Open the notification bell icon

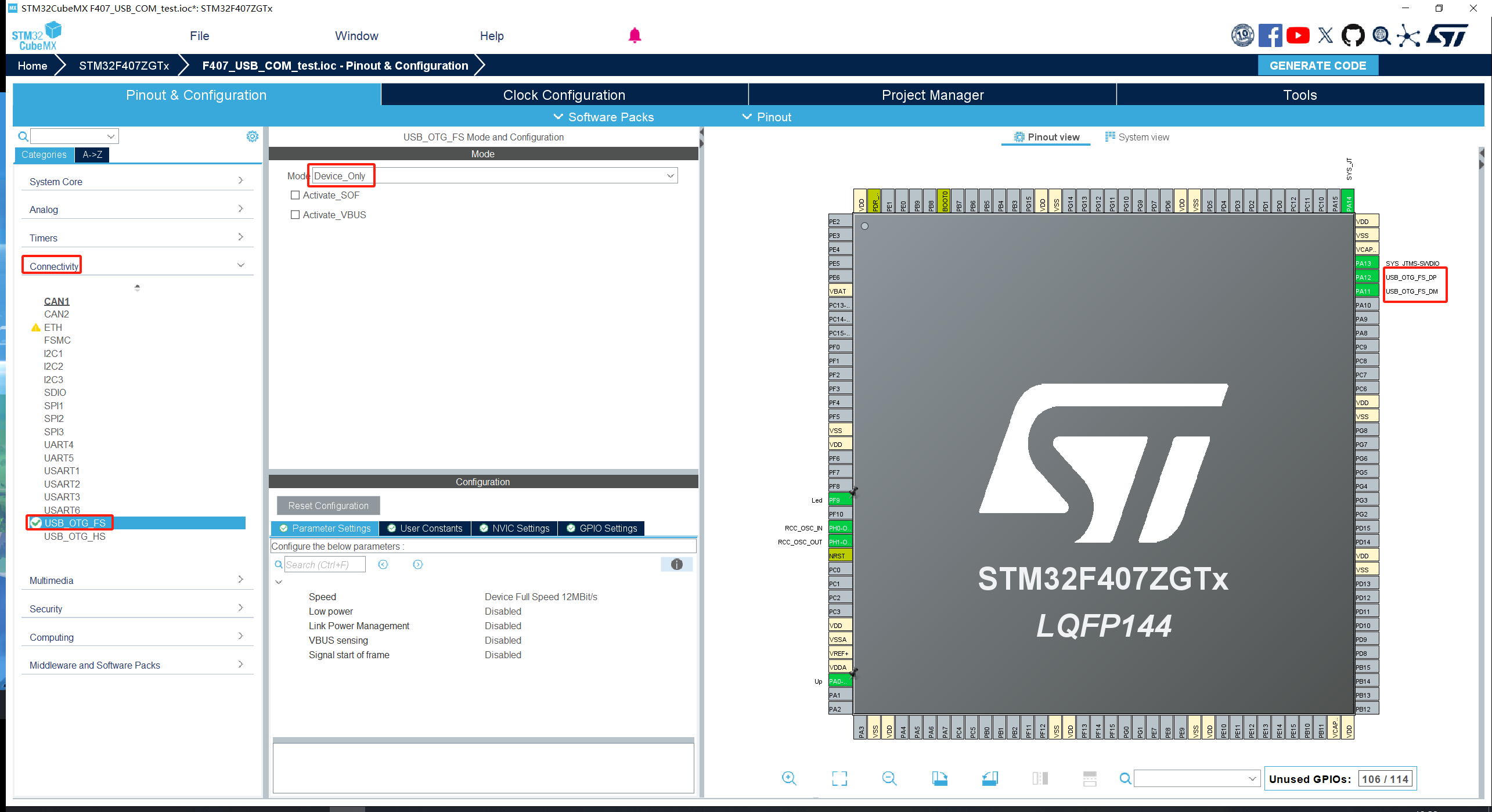[x=635, y=36]
